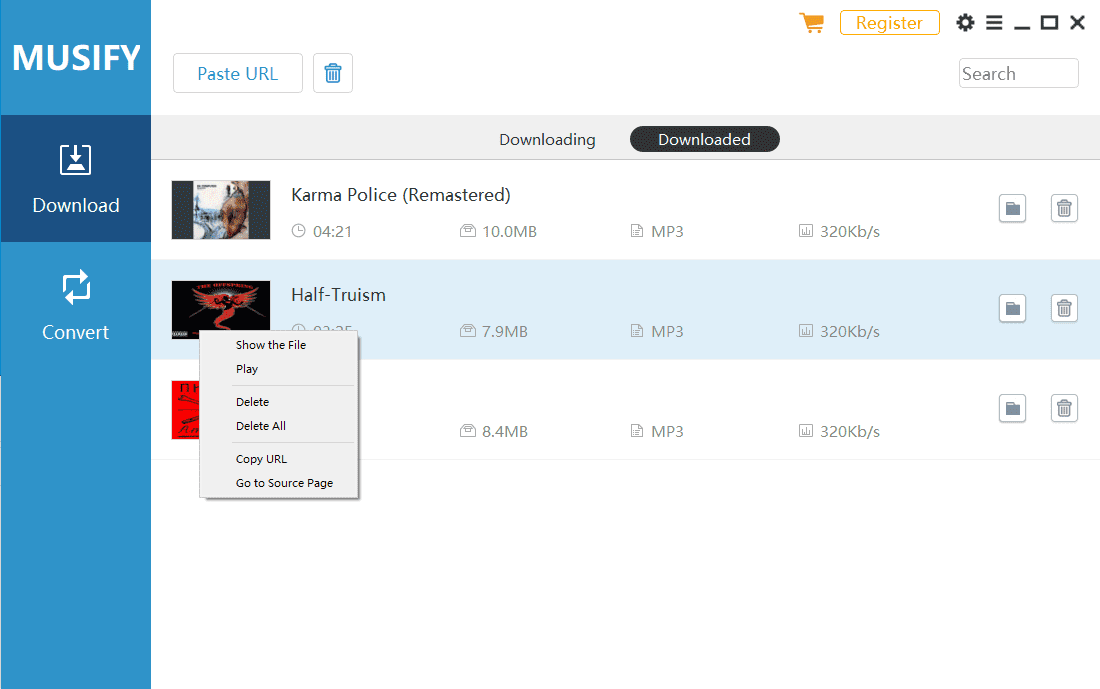
Task: Click MP3 format label of Karma Police
Action: point(667,232)
